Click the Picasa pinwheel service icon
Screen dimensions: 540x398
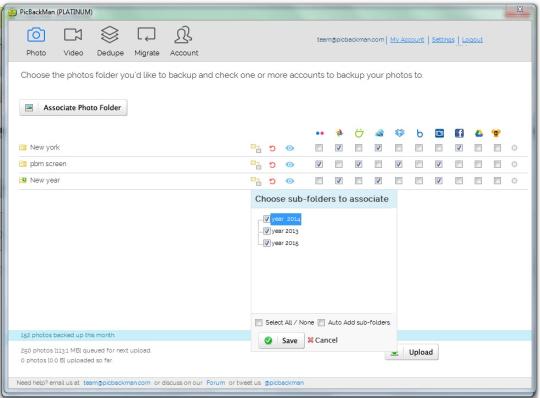[x=339, y=133]
